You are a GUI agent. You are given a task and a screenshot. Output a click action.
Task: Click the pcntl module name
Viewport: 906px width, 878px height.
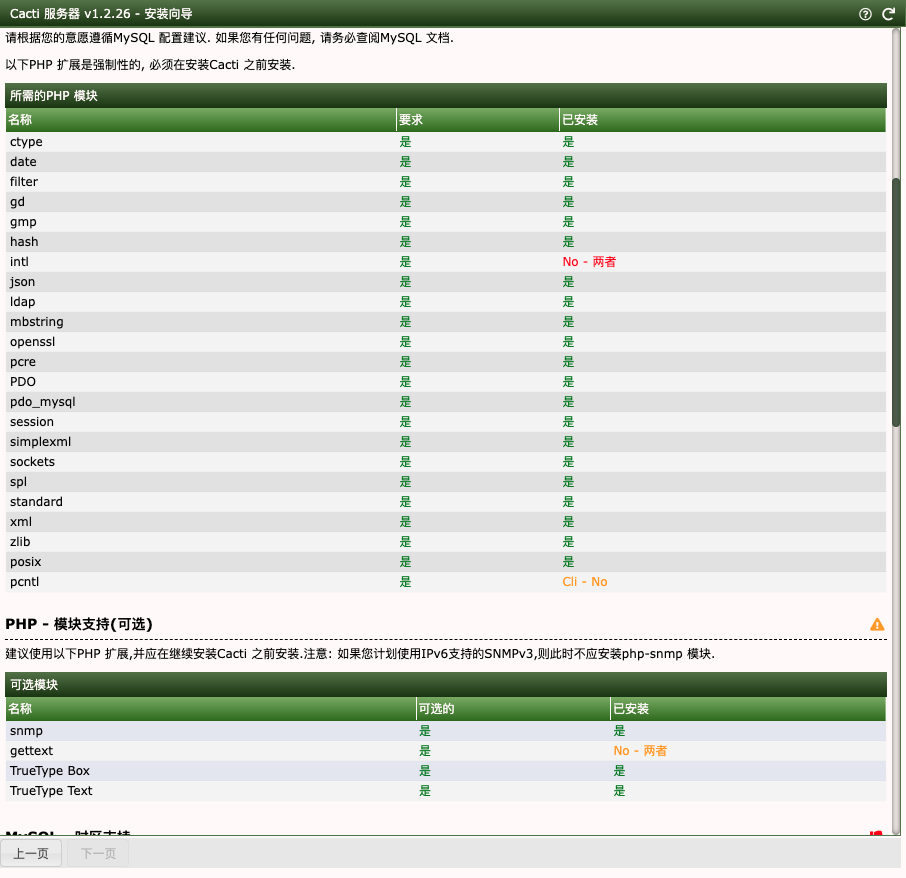pyautogui.click(x=24, y=582)
